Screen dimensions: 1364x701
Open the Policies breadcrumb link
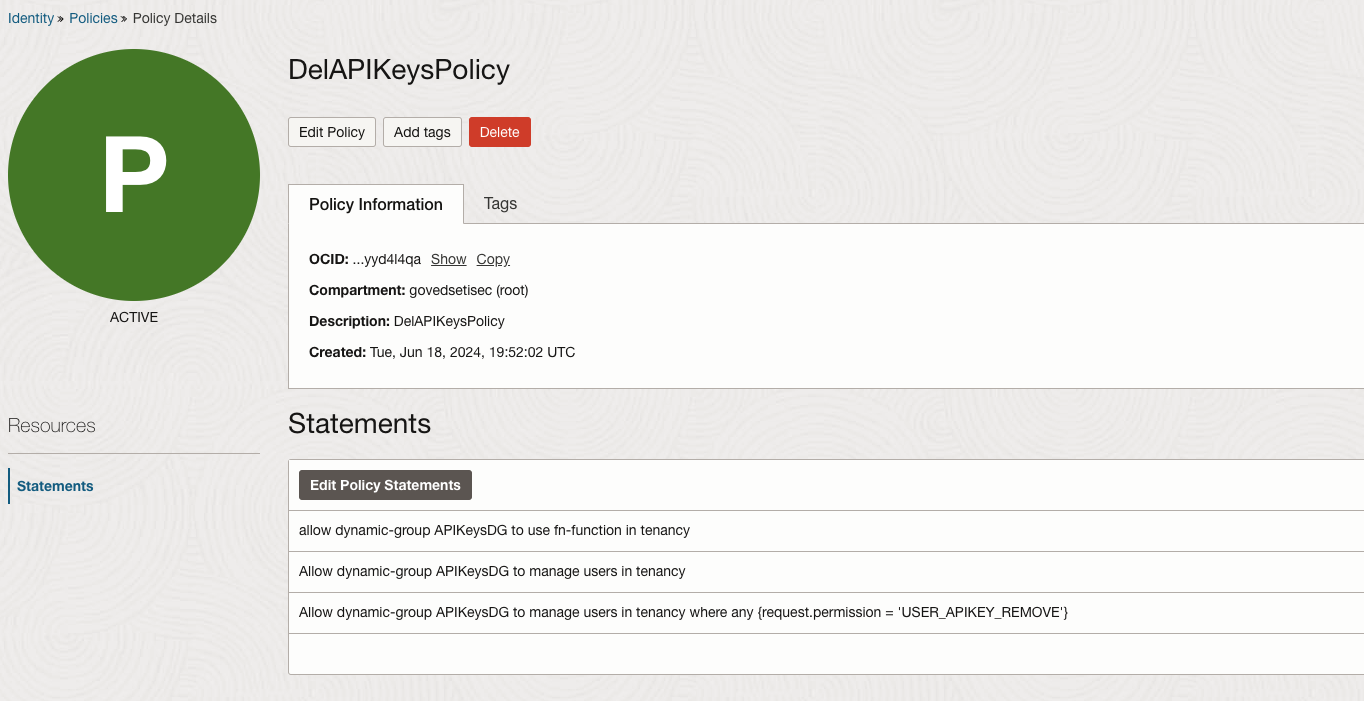(x=93, y=17)
